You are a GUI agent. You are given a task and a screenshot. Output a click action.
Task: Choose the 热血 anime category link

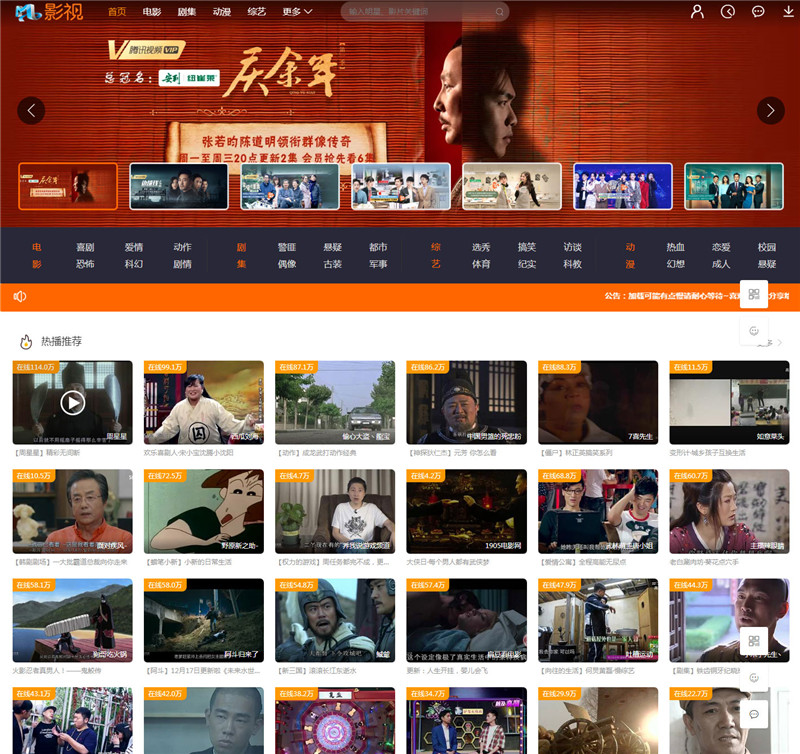676,247
